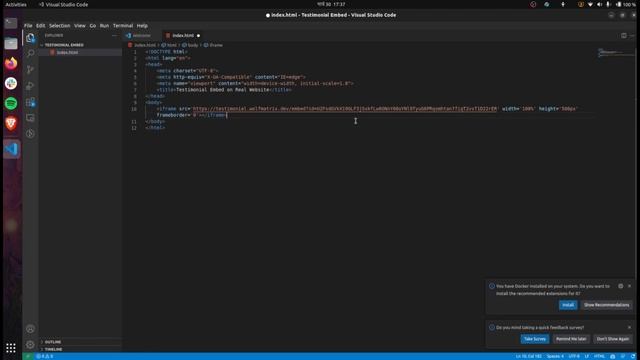Open the Source Control view
This screenshot has height=360, width=640.
tap(30, 69)
